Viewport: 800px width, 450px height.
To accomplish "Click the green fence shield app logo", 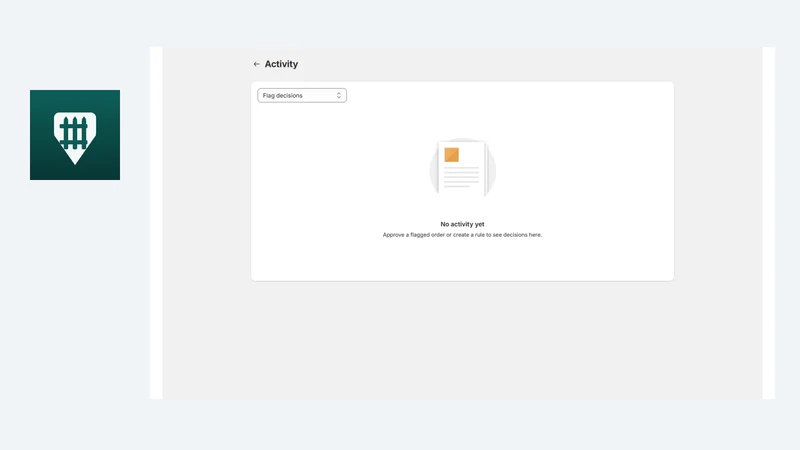I will pyautogui.click(x=75, y=135).
